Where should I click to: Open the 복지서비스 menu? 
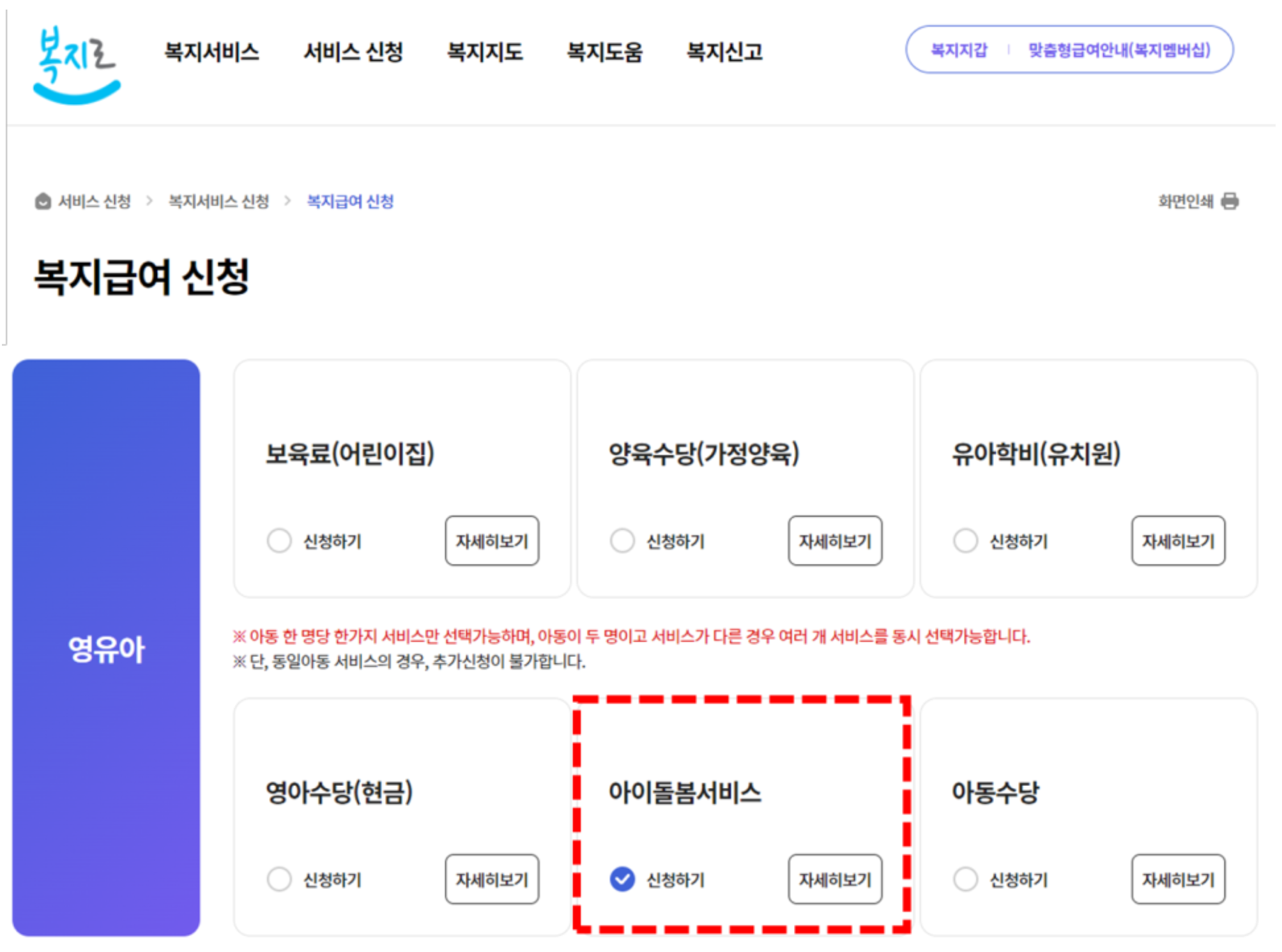(x=211, y=51)
